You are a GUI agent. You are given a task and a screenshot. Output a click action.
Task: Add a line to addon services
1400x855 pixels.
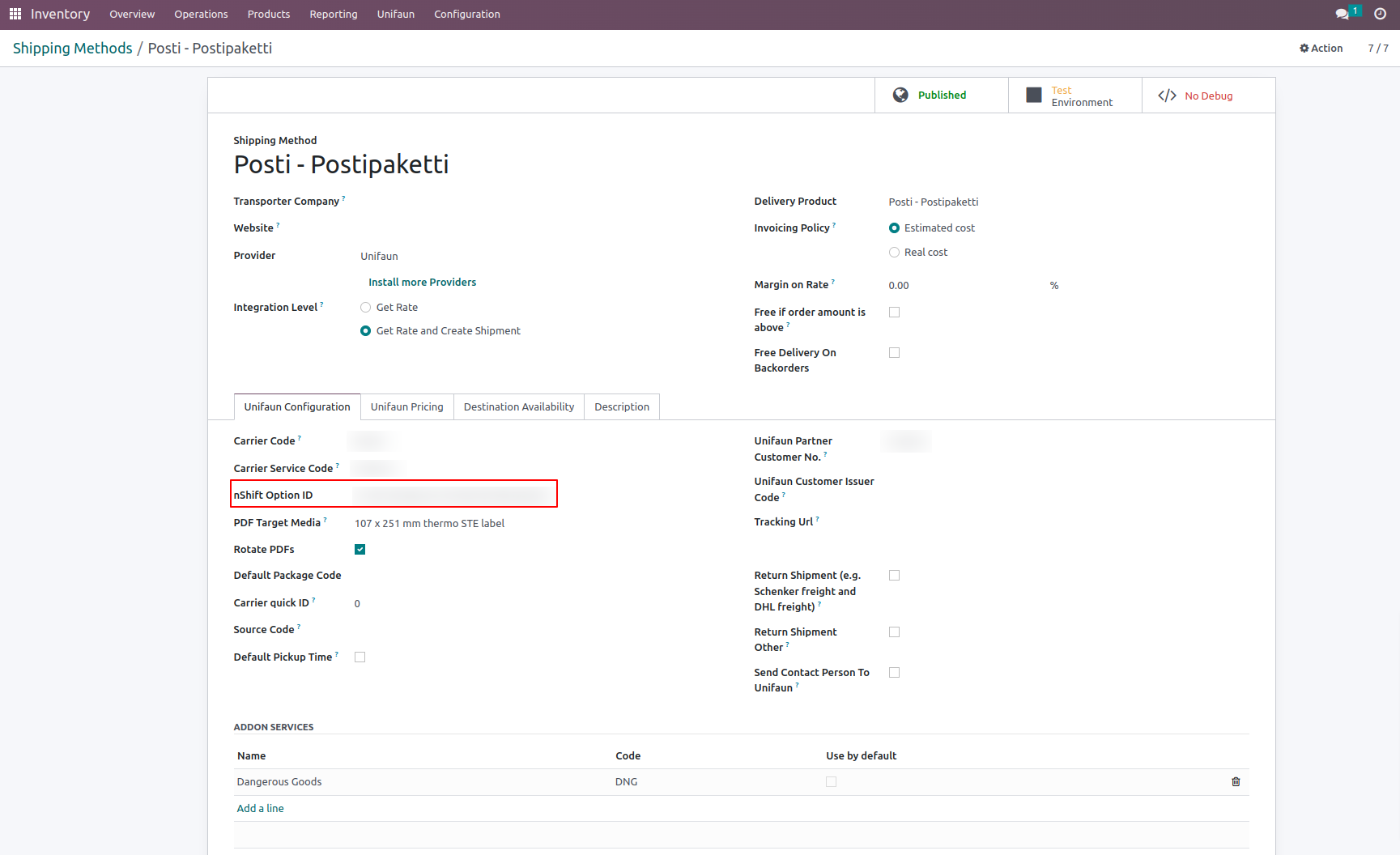[261, 809]
